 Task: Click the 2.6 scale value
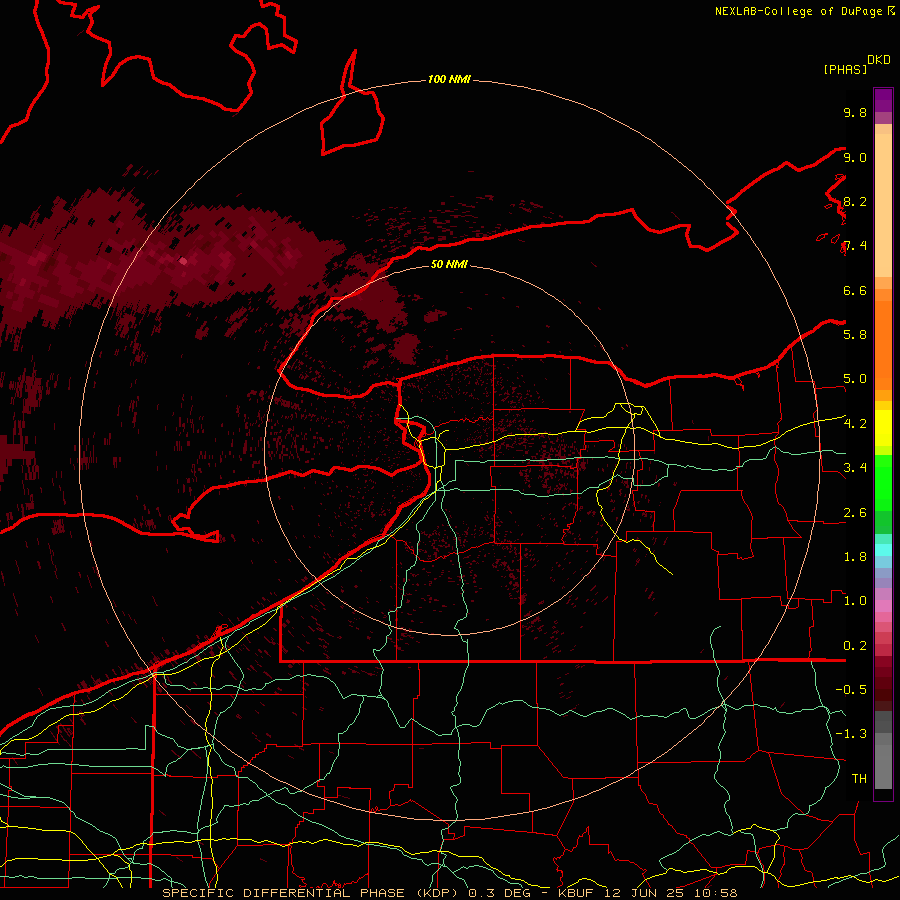[x=855, y=513]
